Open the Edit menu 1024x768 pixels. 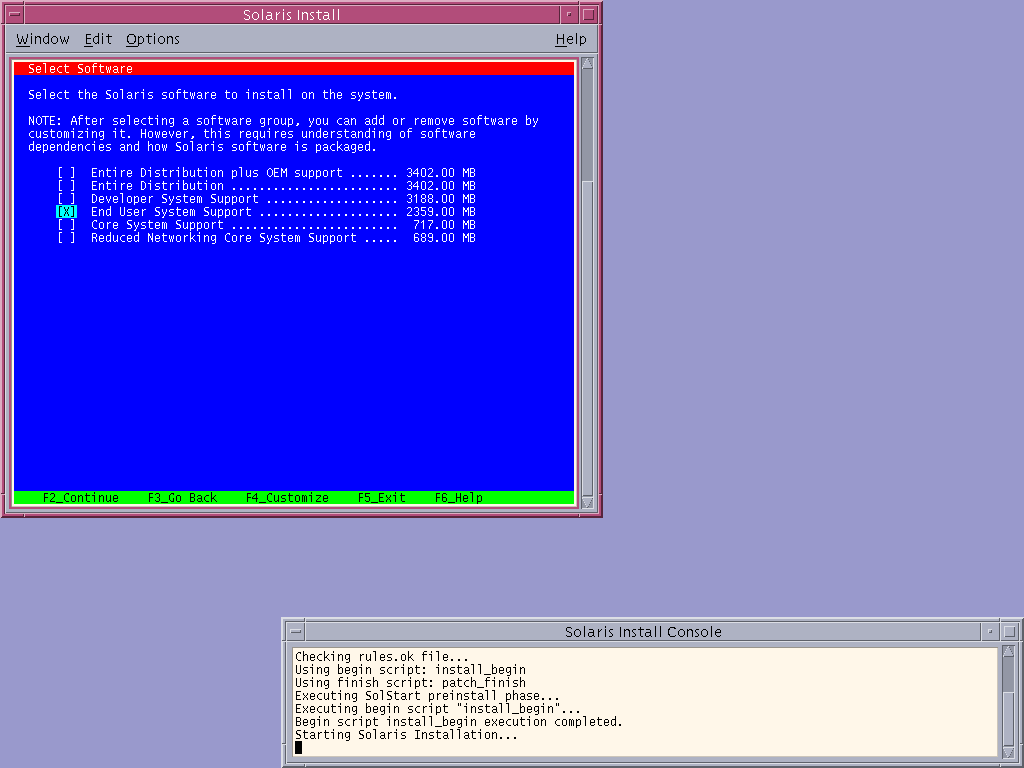click(x=98, y=39)
